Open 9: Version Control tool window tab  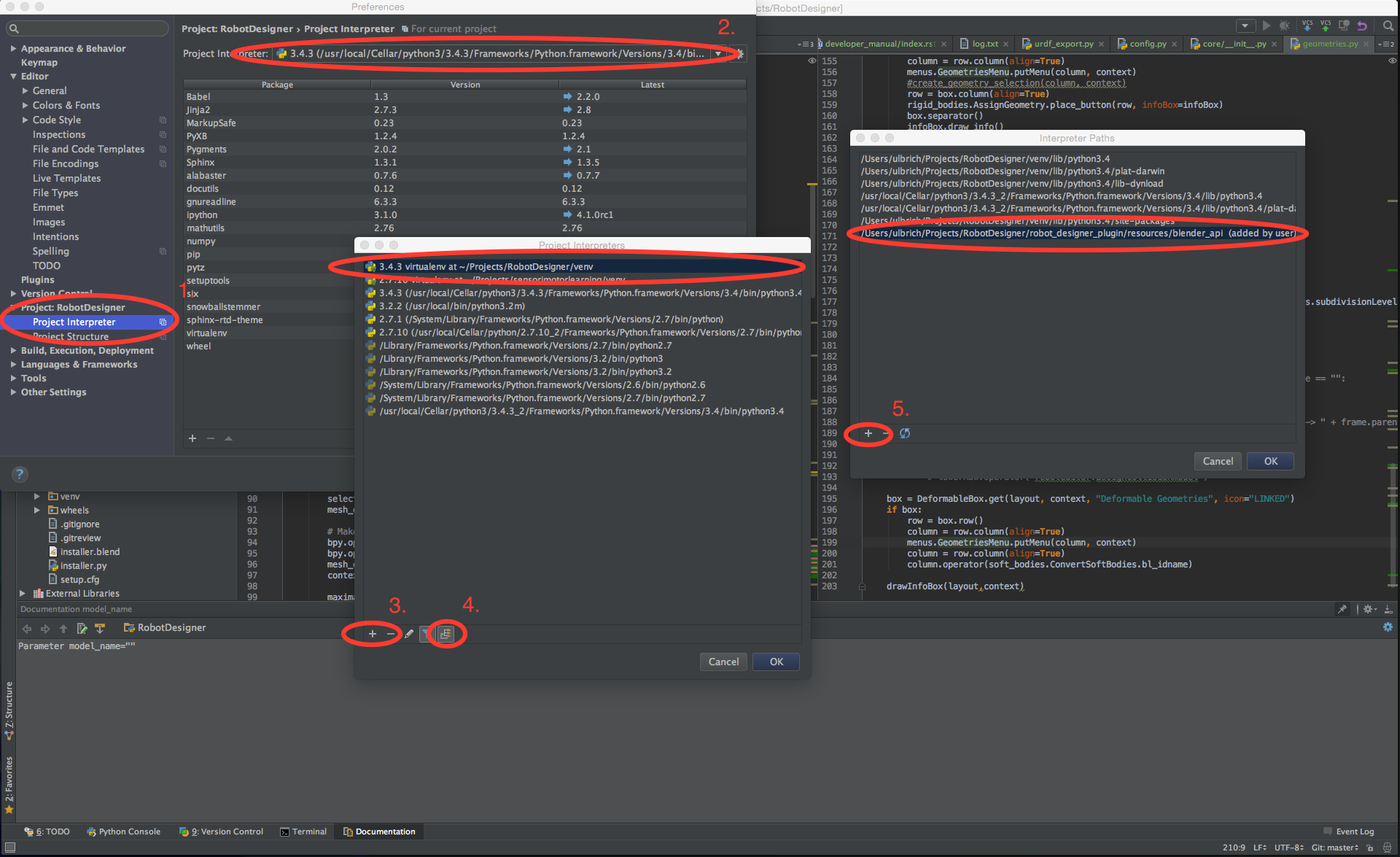pos(222,831)
